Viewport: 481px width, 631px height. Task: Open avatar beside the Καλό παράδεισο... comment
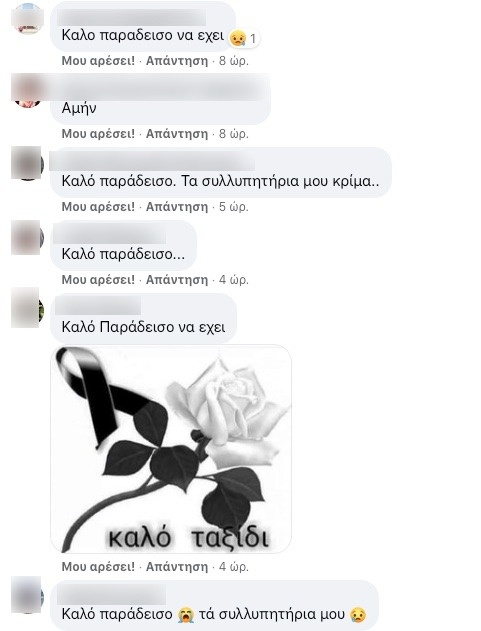[x=27, y=237]
